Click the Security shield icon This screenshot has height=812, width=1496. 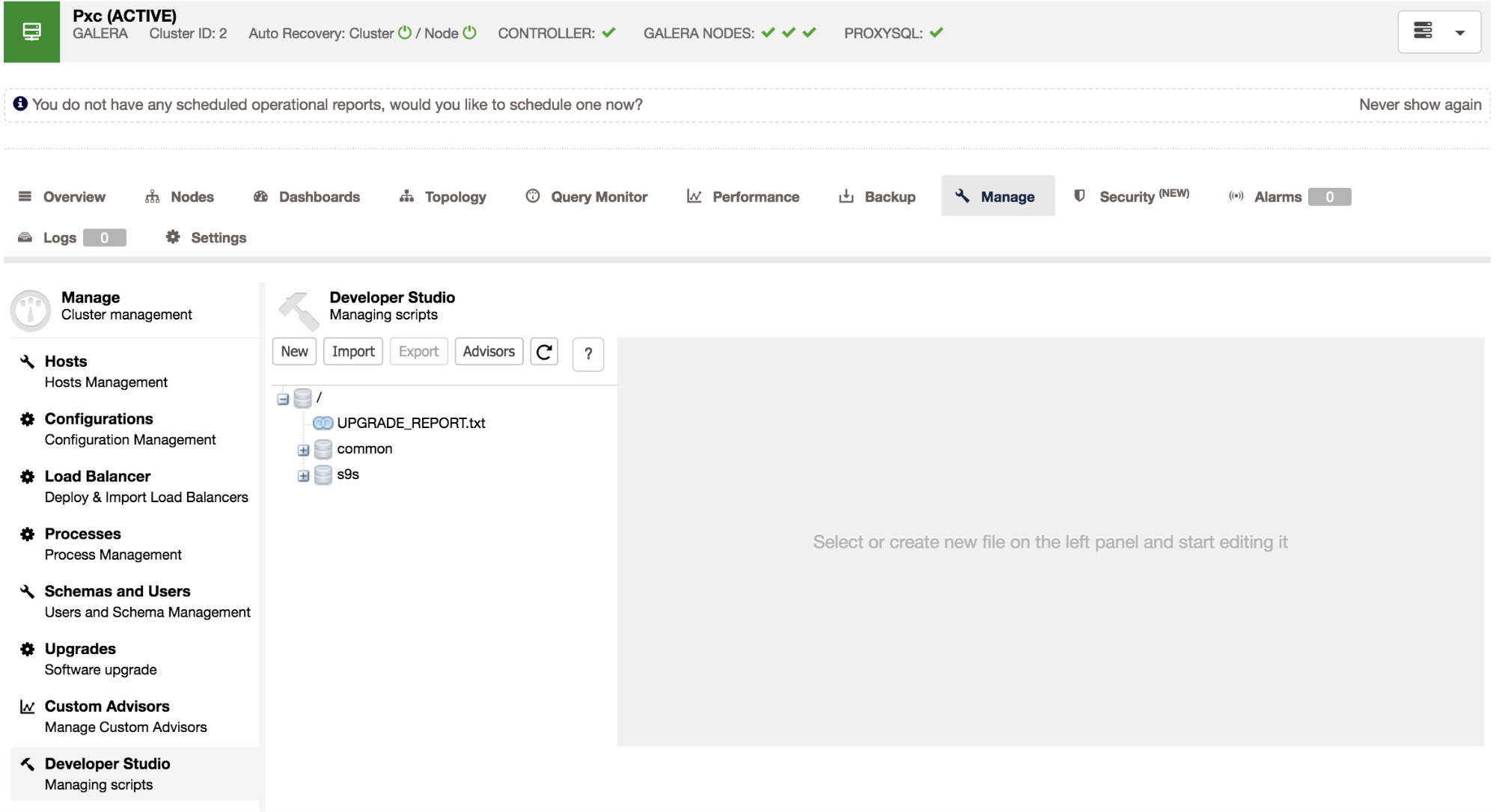(x=1079, y=195)
